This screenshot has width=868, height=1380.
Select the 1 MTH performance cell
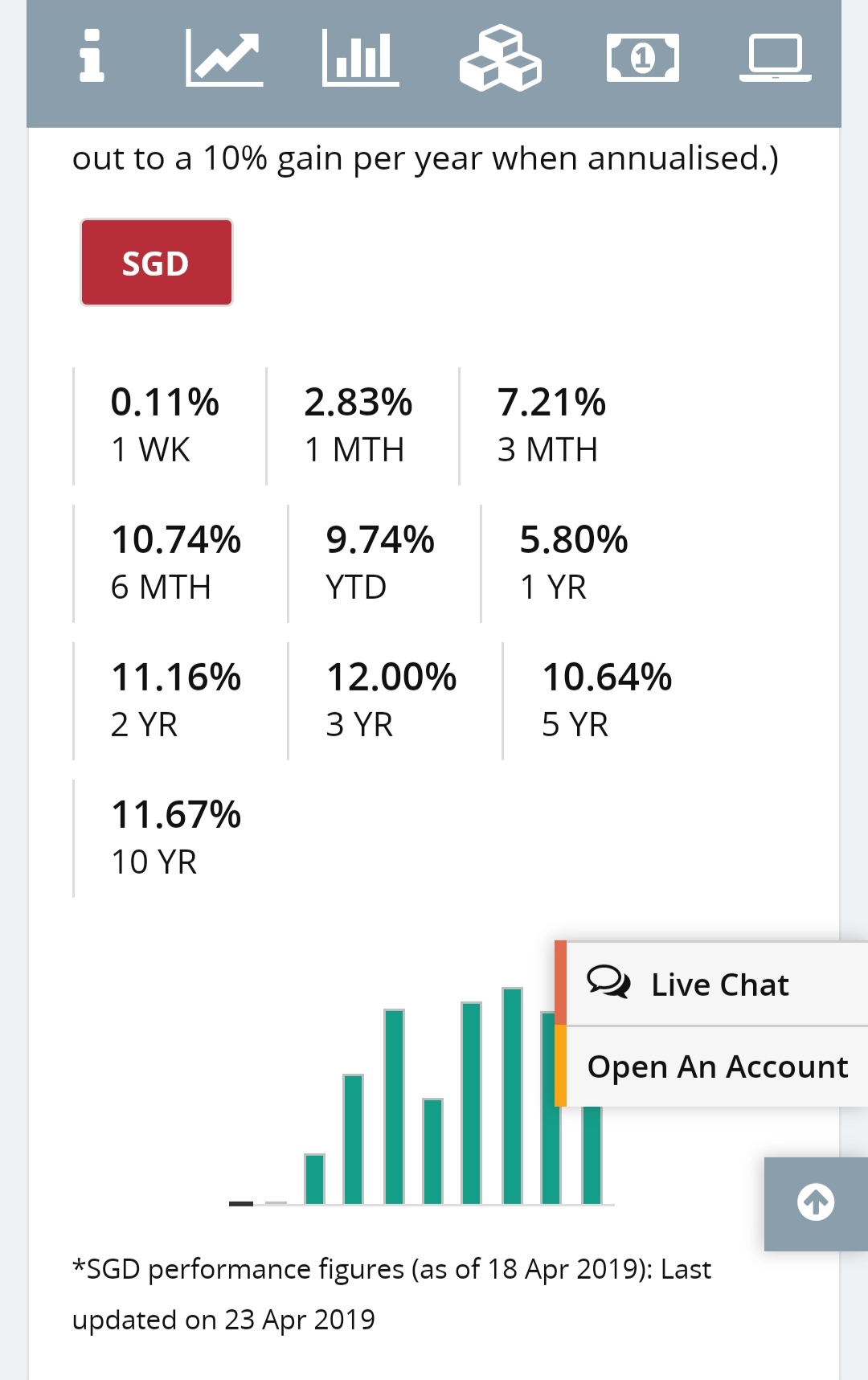coord(358,425)
